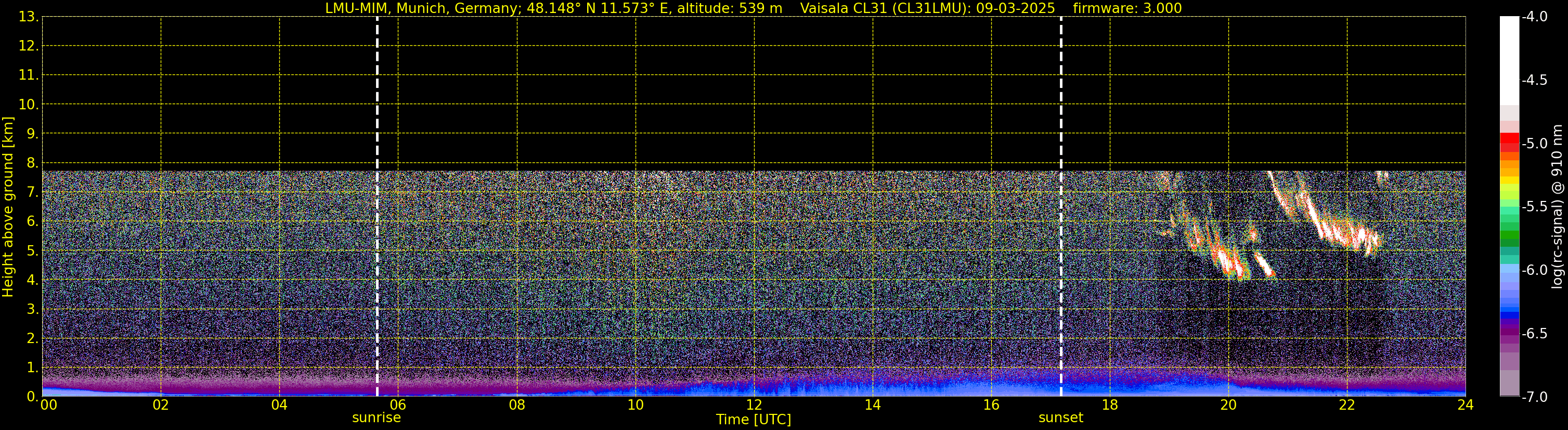This screenshot has width=1568, height=430.
Task: Click the "12." tick on the height axis
Action: pos(29,46)
